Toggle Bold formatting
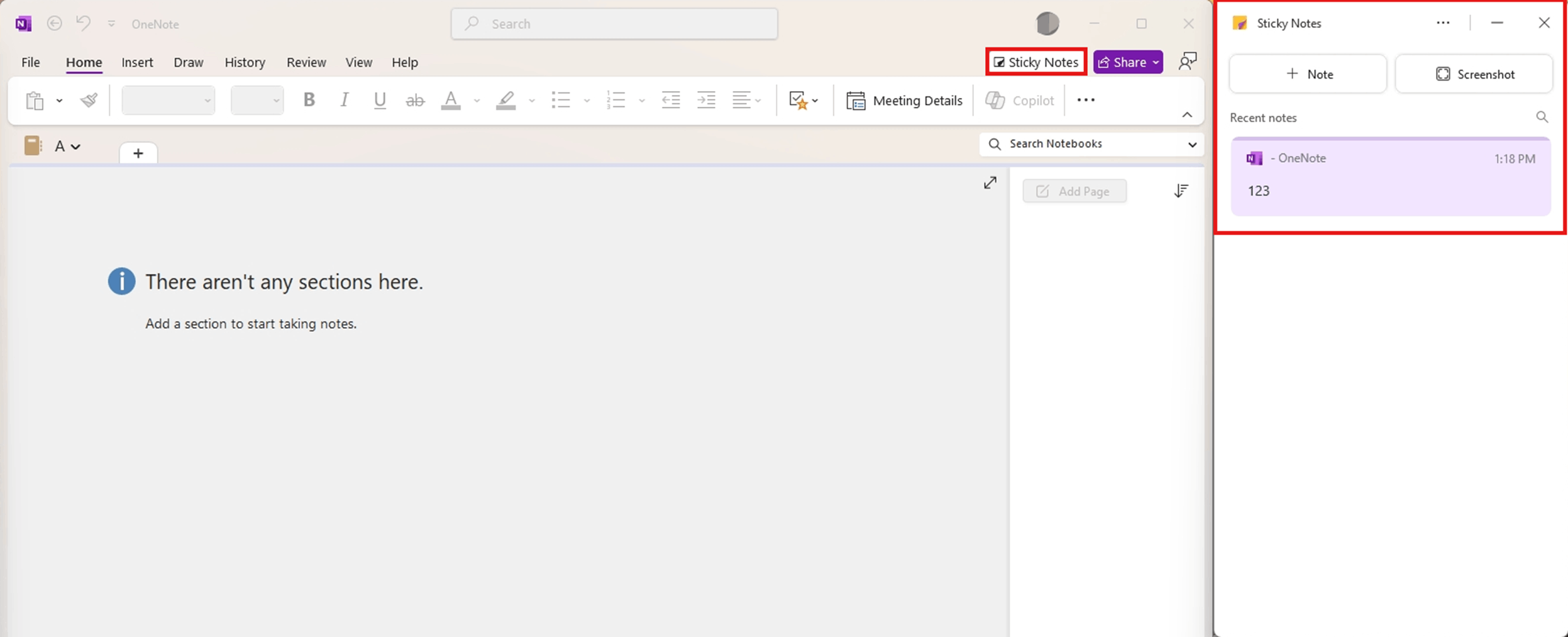1568x637 pixels. 309,100
